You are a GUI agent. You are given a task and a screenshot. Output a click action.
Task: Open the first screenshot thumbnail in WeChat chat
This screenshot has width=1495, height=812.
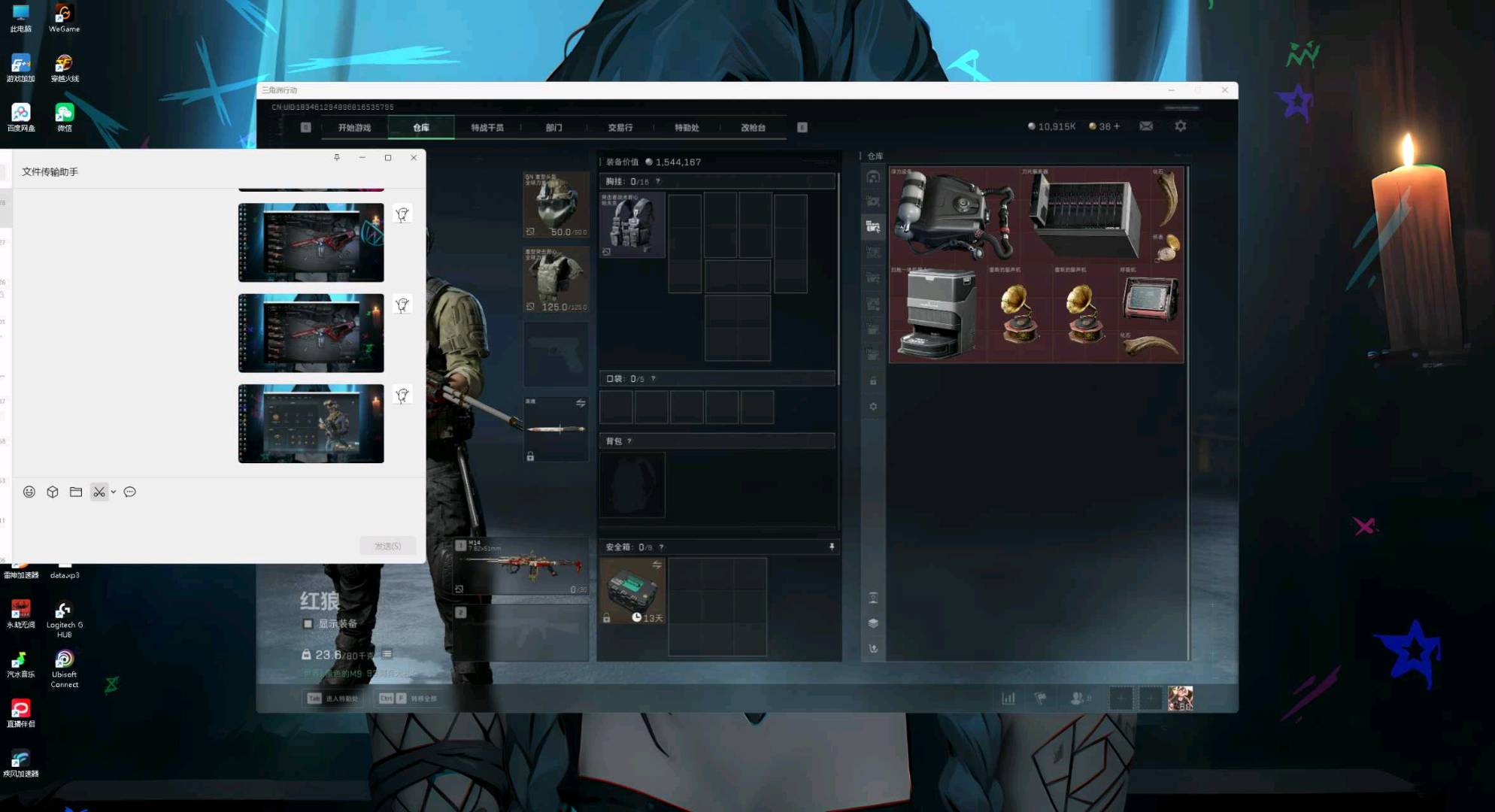pyautogui.click(x=311, y=243)
